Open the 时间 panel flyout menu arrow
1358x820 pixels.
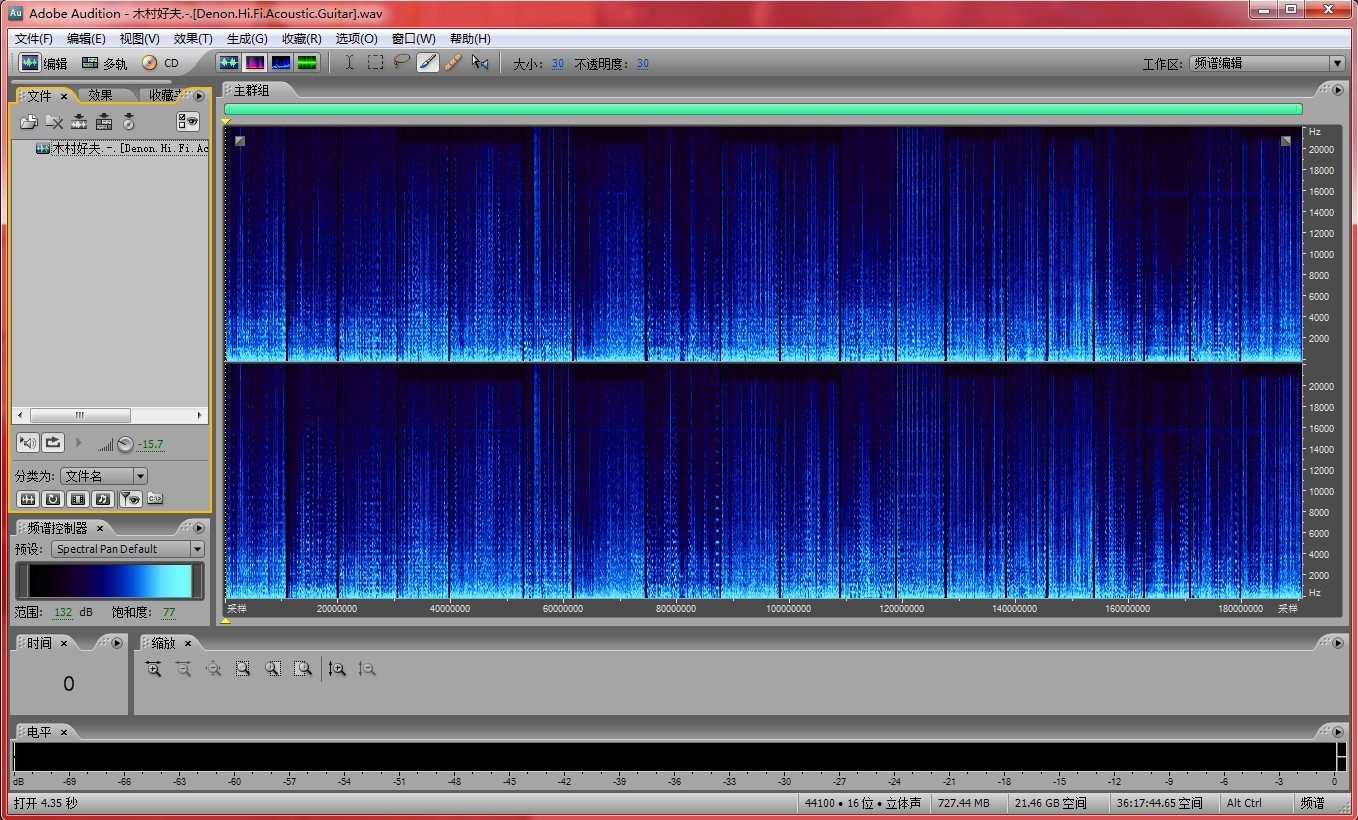point(117,643)
